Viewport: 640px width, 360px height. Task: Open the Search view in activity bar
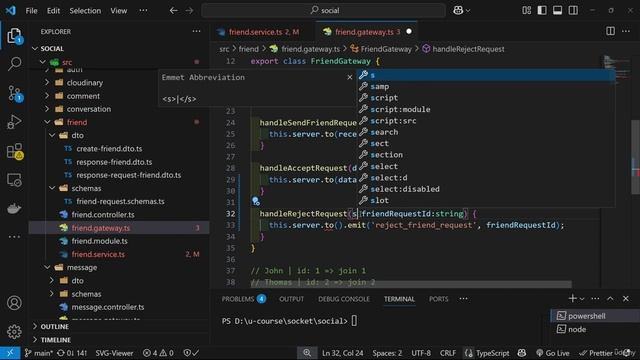pos(14,64)
